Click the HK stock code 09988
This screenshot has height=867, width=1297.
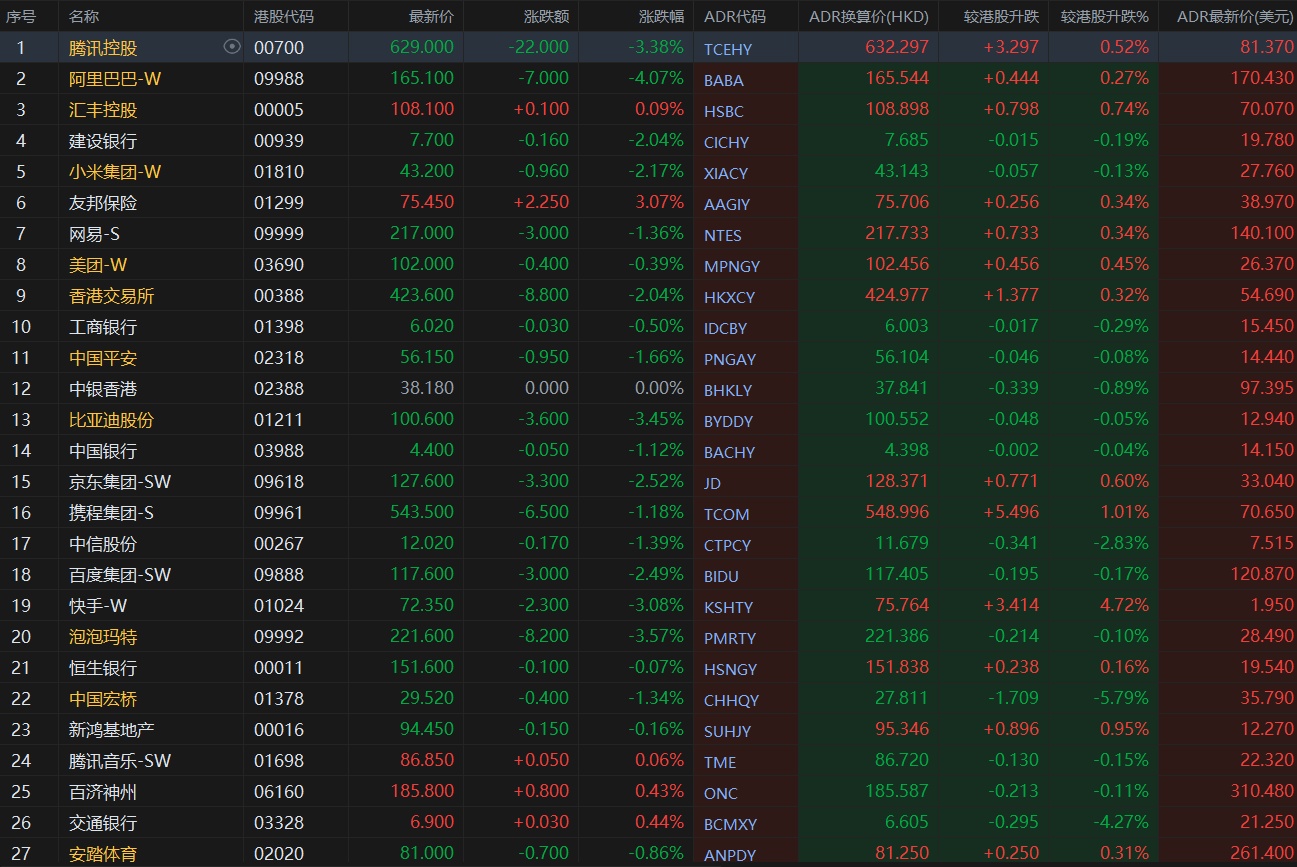click(x=279, y=78)
